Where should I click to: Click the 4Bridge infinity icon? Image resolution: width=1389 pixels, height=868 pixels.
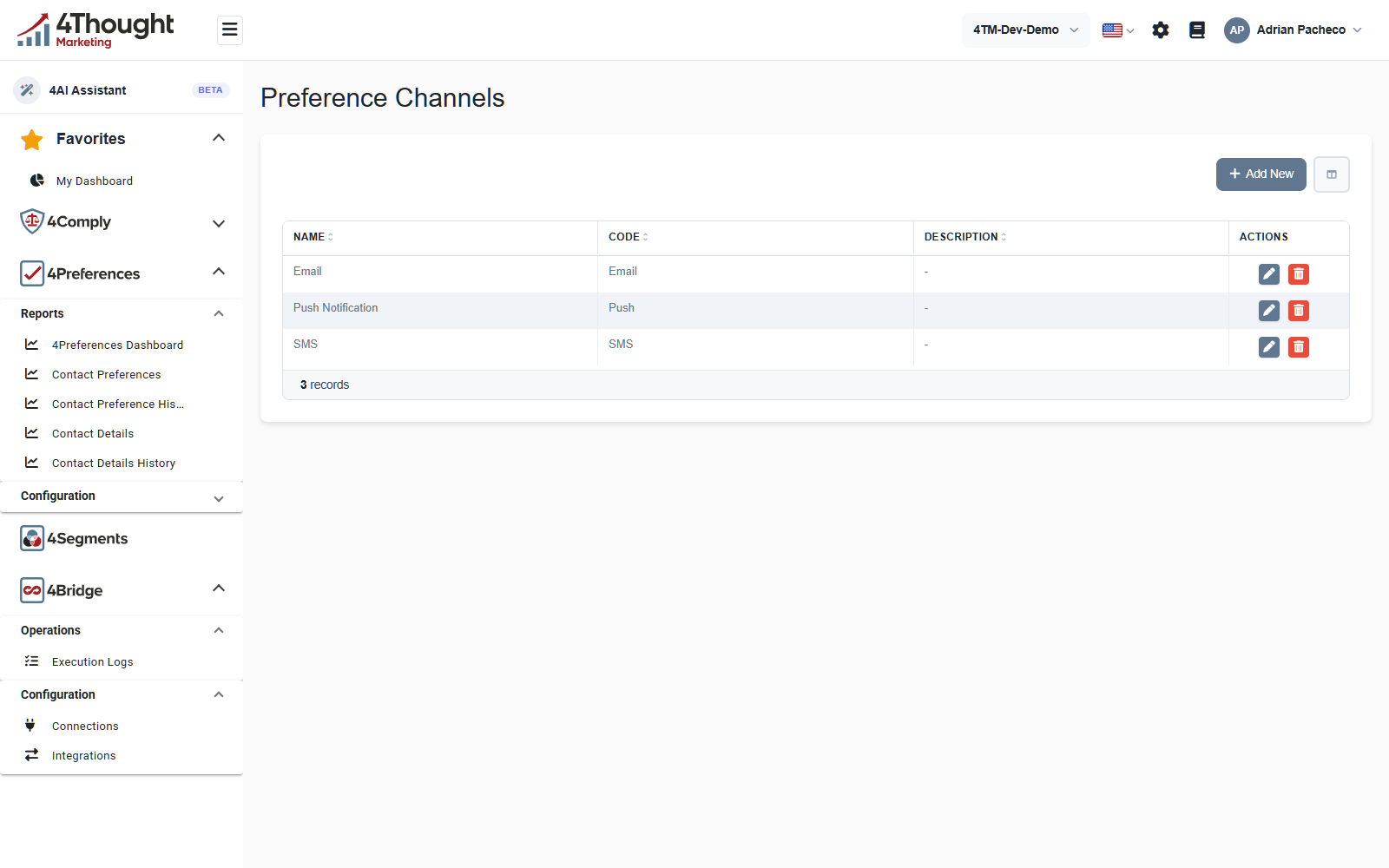click(32, 590)
